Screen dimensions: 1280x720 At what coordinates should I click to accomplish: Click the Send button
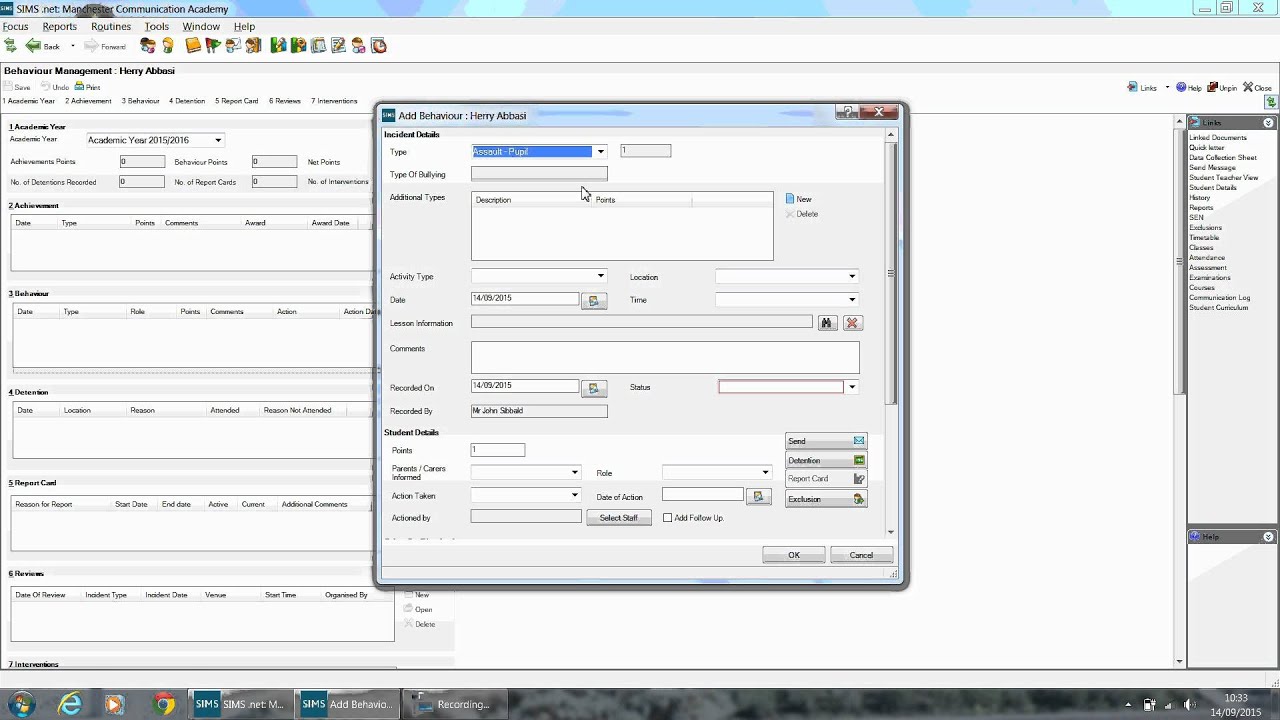(x=826, y=441)
